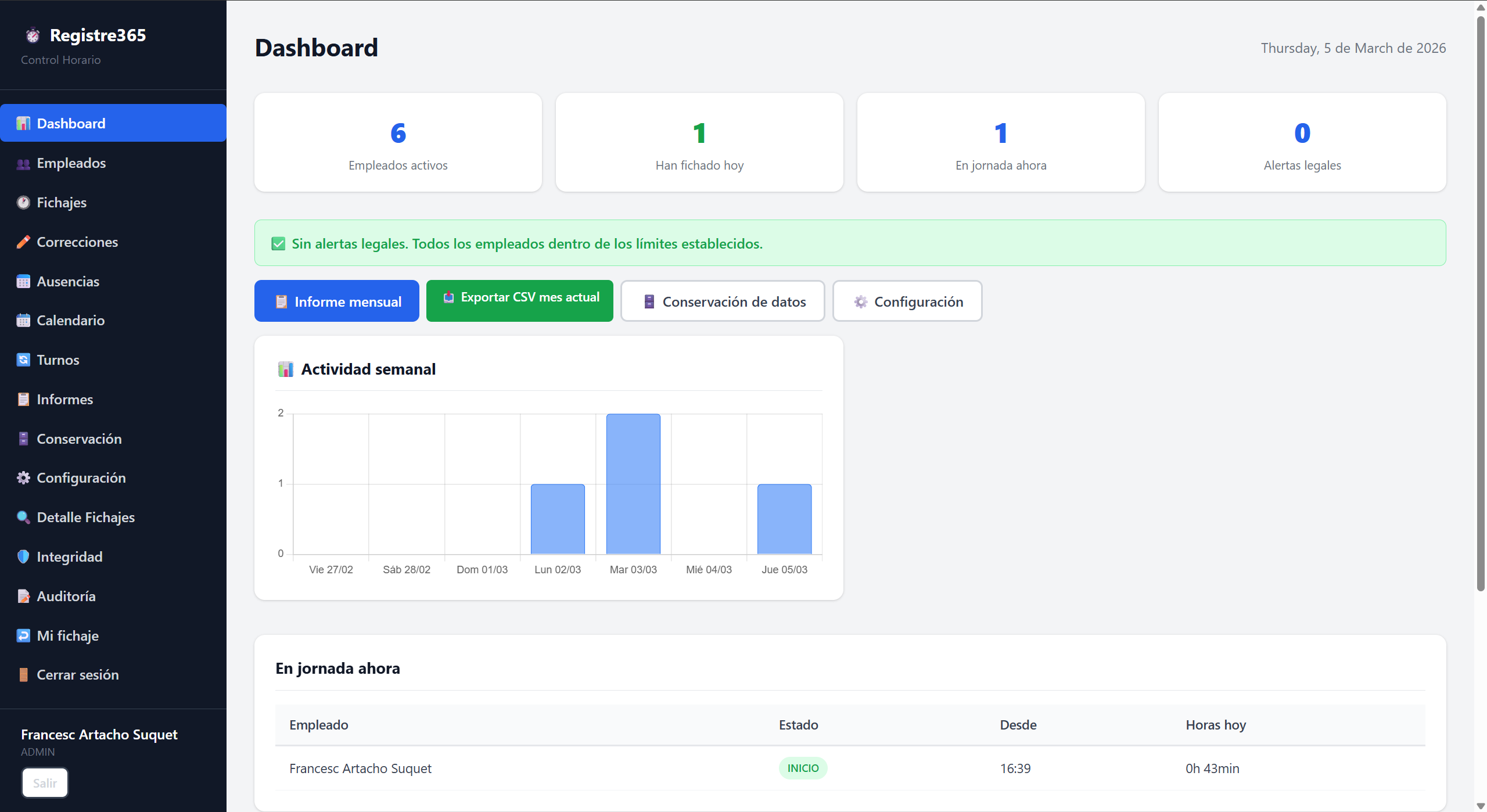This screenshot has height=812, width=1487.
Task: Click the Turnos refresh icon
Action: 23,360
